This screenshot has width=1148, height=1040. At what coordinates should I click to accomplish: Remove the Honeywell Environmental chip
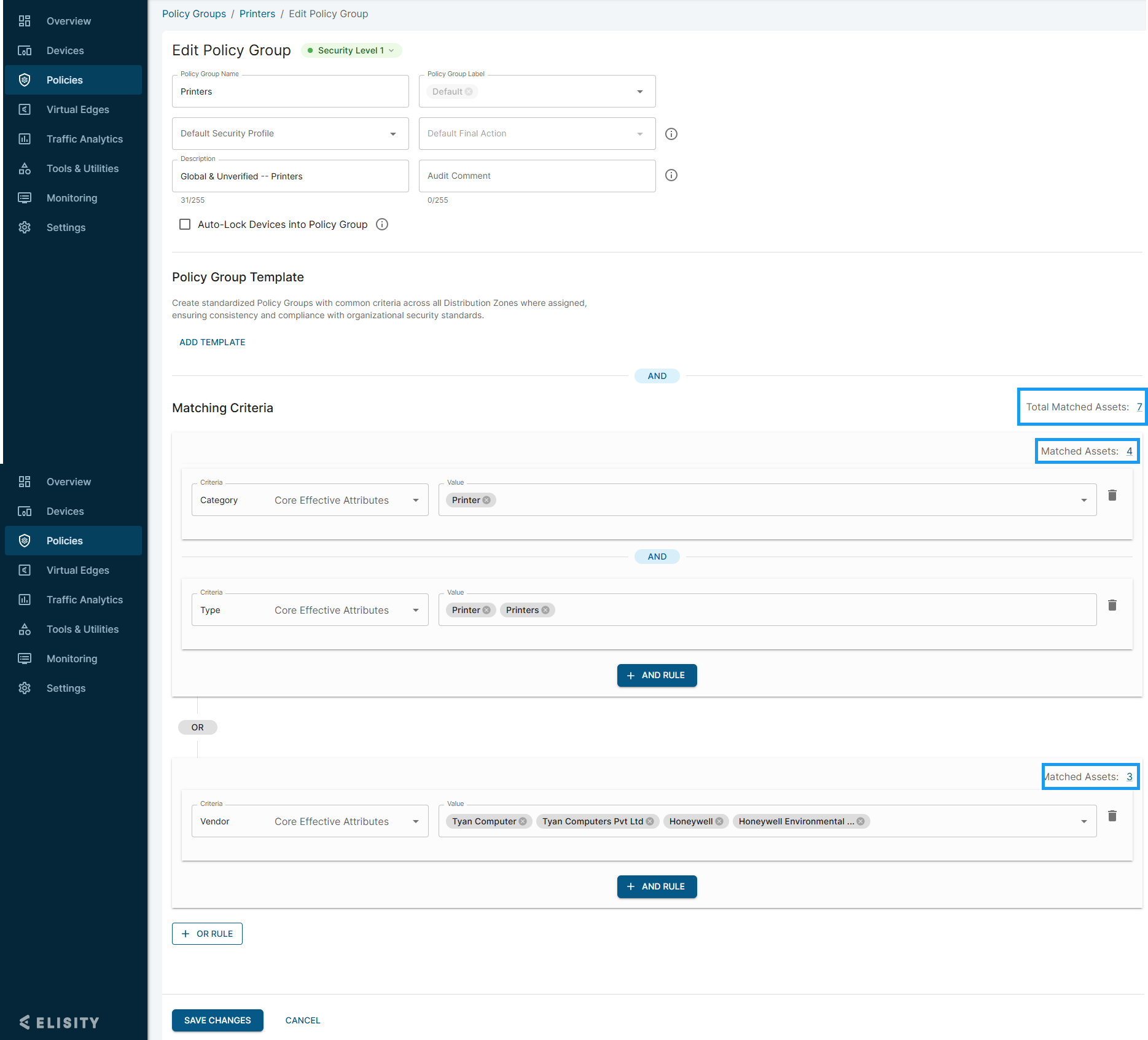tap(861, 821)
